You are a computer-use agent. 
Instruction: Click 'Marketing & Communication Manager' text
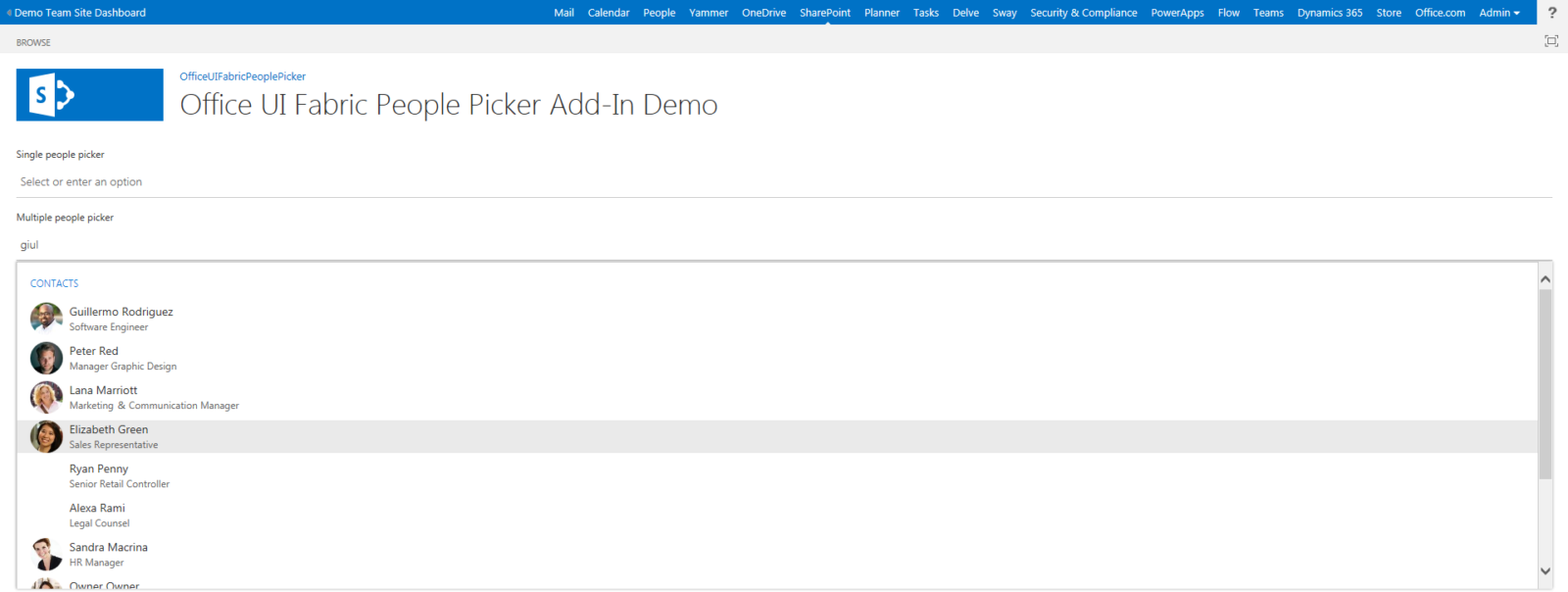point(154,406)
